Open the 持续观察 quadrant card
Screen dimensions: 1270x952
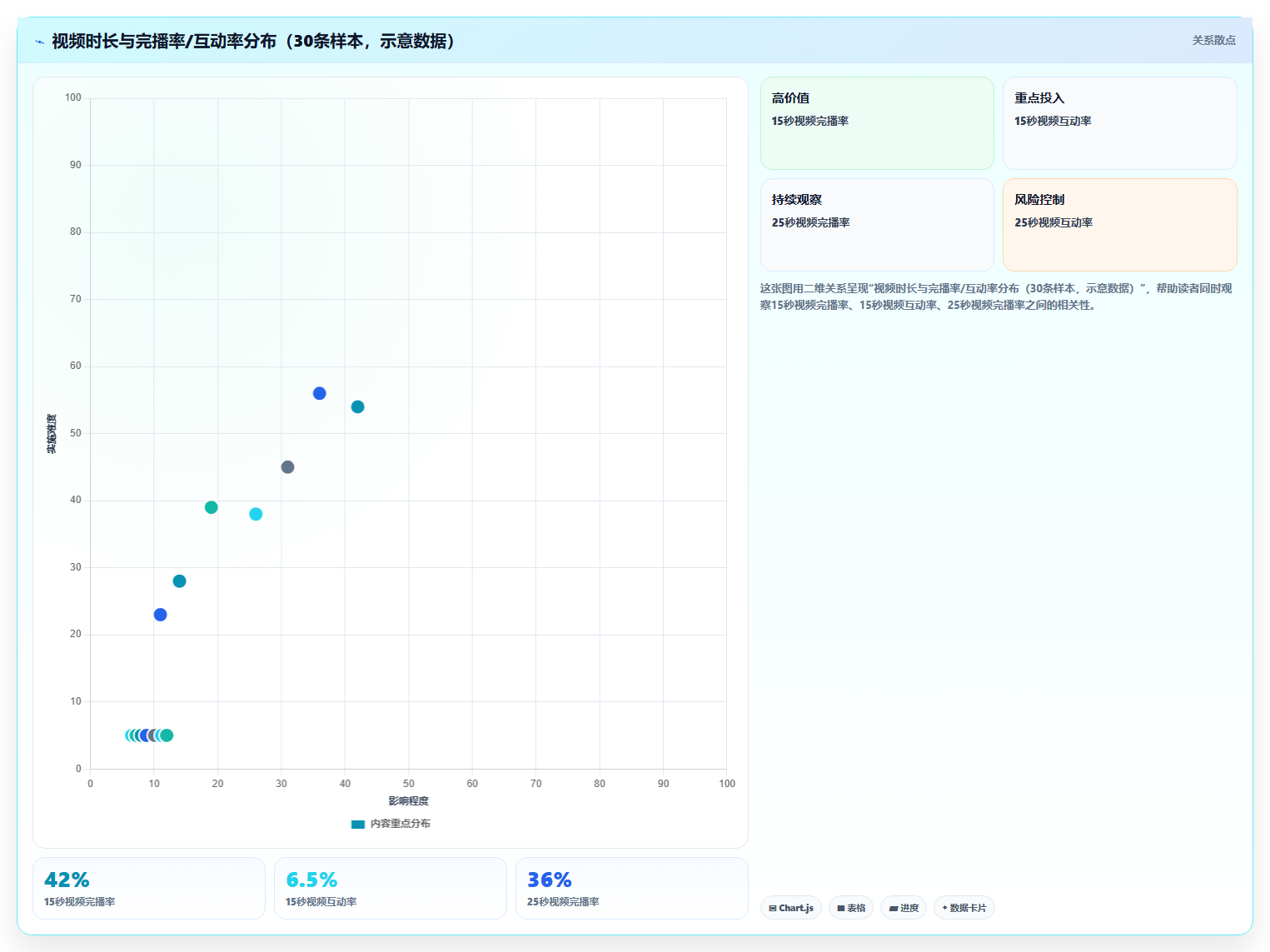click(877, 225)
